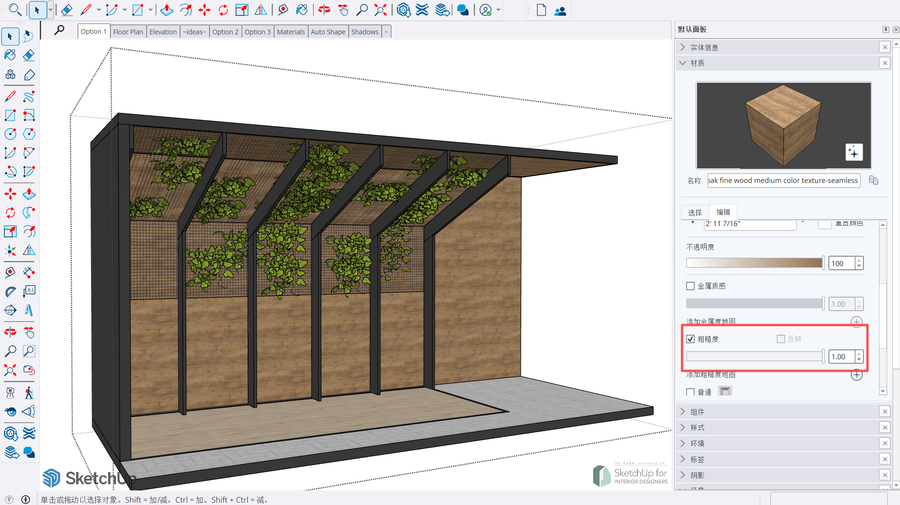Click the add metalness map plus button
The image size is (900, 505).
point(856,322)
